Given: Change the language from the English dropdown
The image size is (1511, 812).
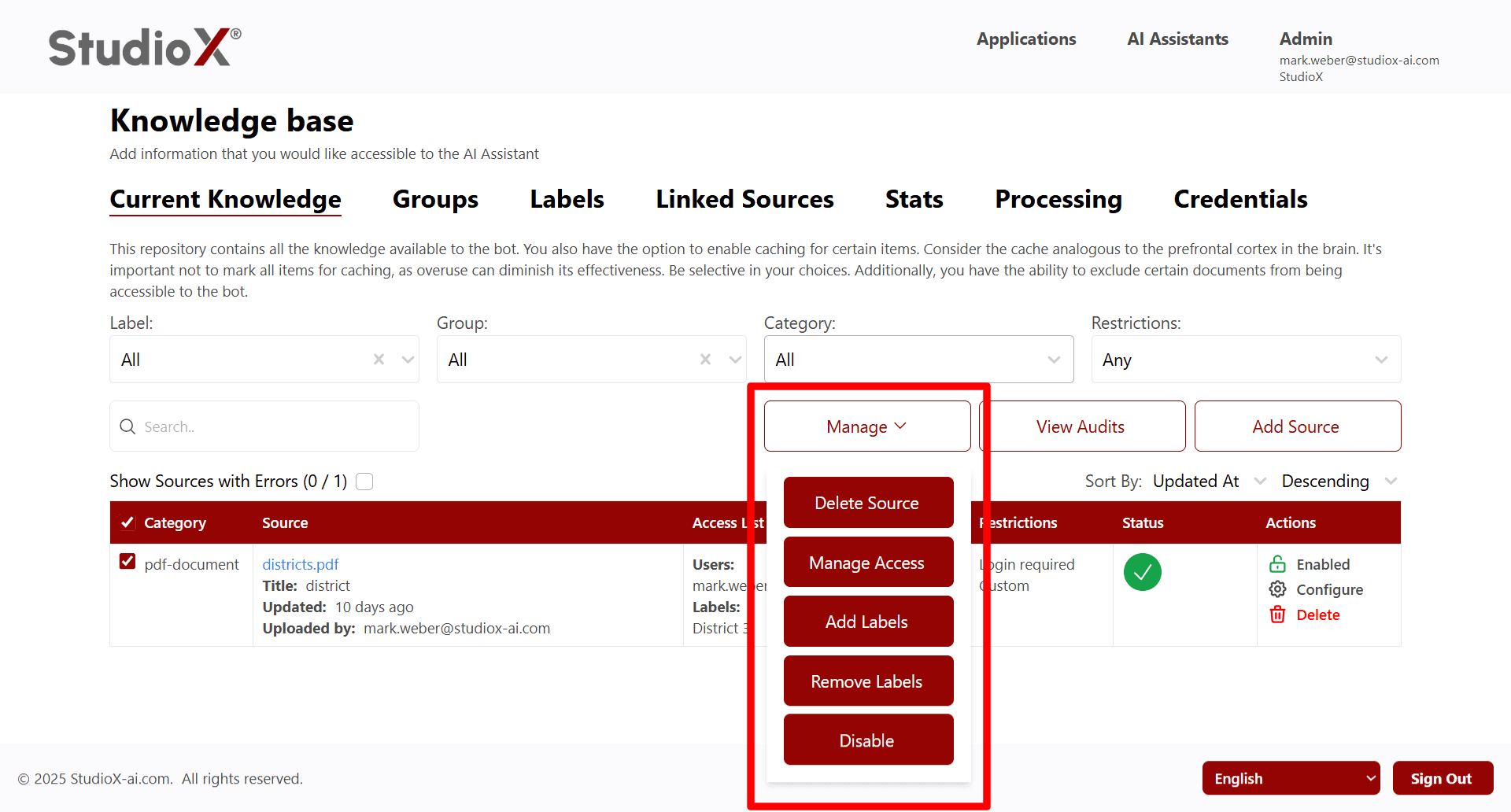Looking at the screenshot, I should click(1291, 777).
